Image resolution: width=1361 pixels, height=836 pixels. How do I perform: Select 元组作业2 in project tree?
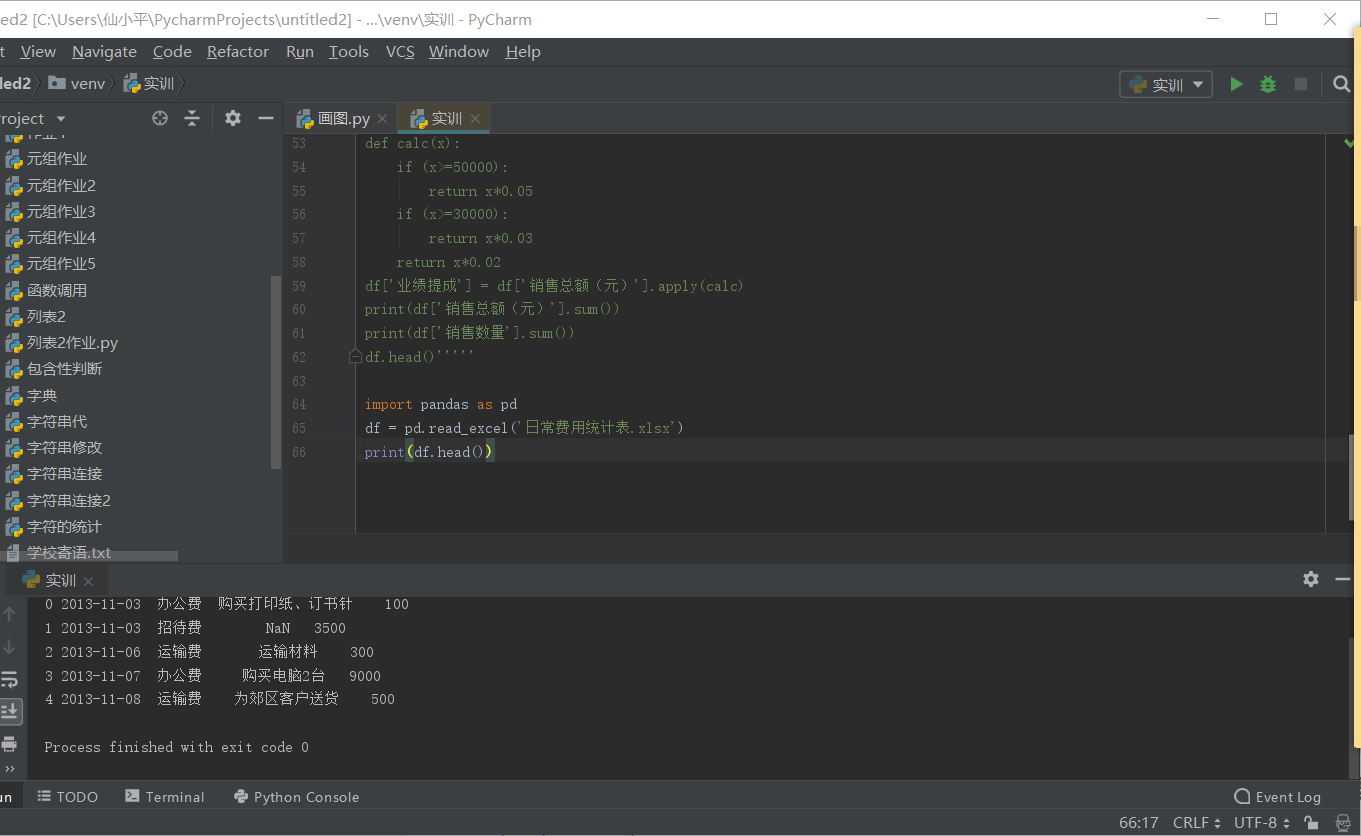tap(61, 185)
